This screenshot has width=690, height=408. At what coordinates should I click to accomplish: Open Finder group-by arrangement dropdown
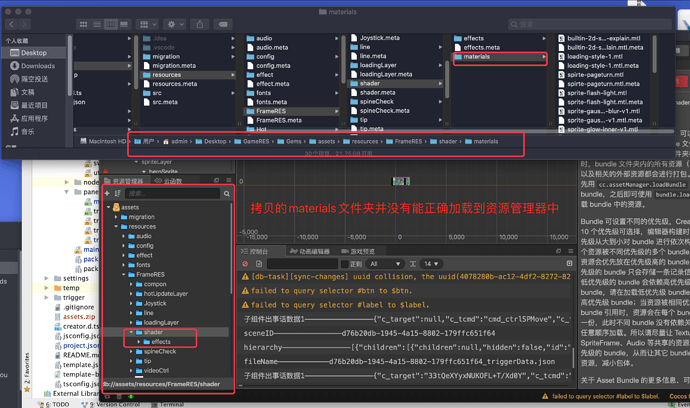[147, 24]
